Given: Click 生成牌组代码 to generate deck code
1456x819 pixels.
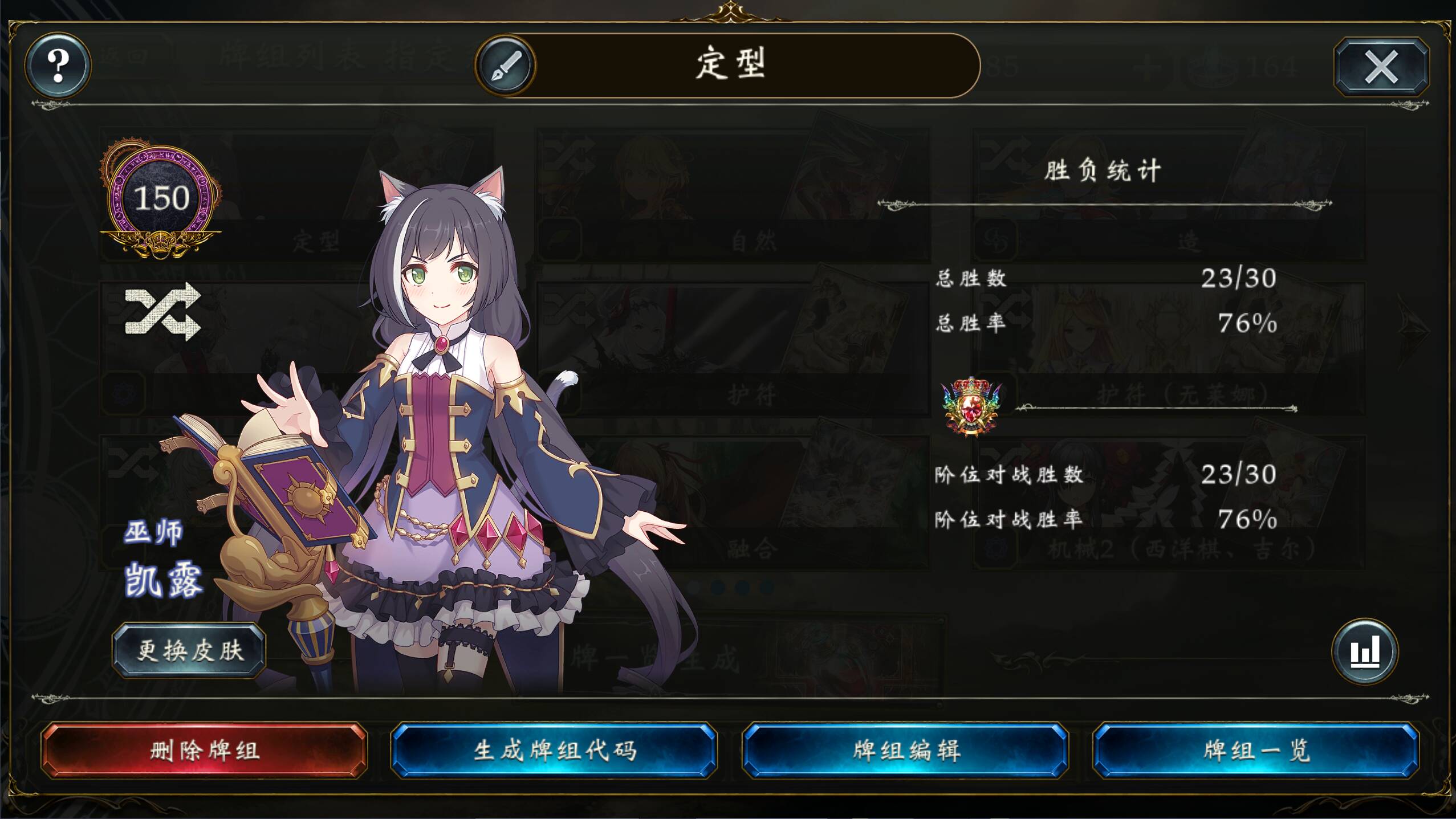Looking at the screenshot, I should [554, 751].
